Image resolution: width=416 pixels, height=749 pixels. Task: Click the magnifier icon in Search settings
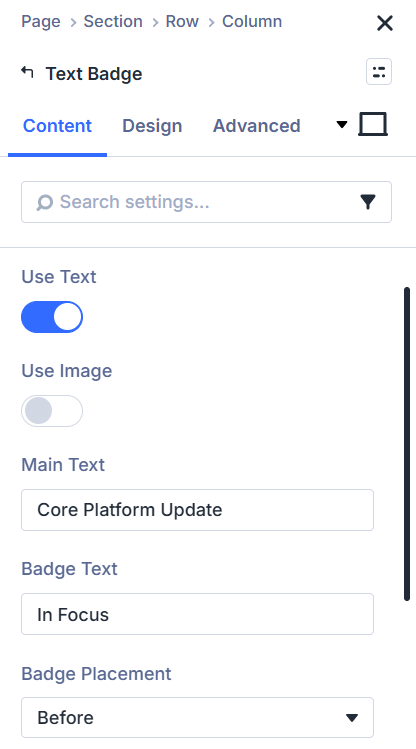click(44, 203)
